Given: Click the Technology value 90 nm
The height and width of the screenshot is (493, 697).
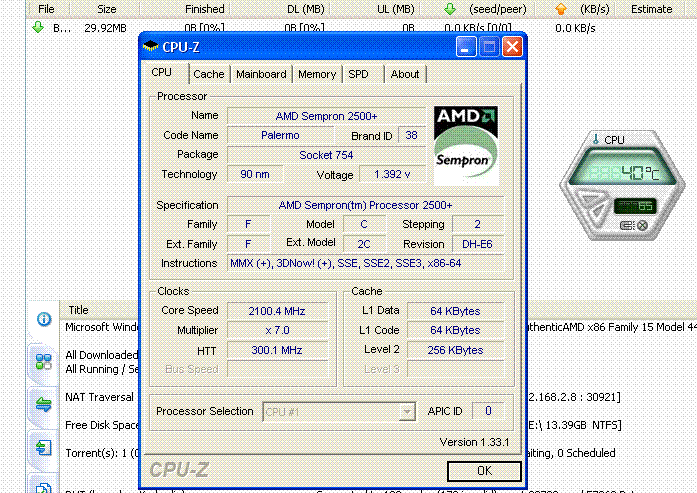Looking at the screenshot, I should tap(255, 174).
